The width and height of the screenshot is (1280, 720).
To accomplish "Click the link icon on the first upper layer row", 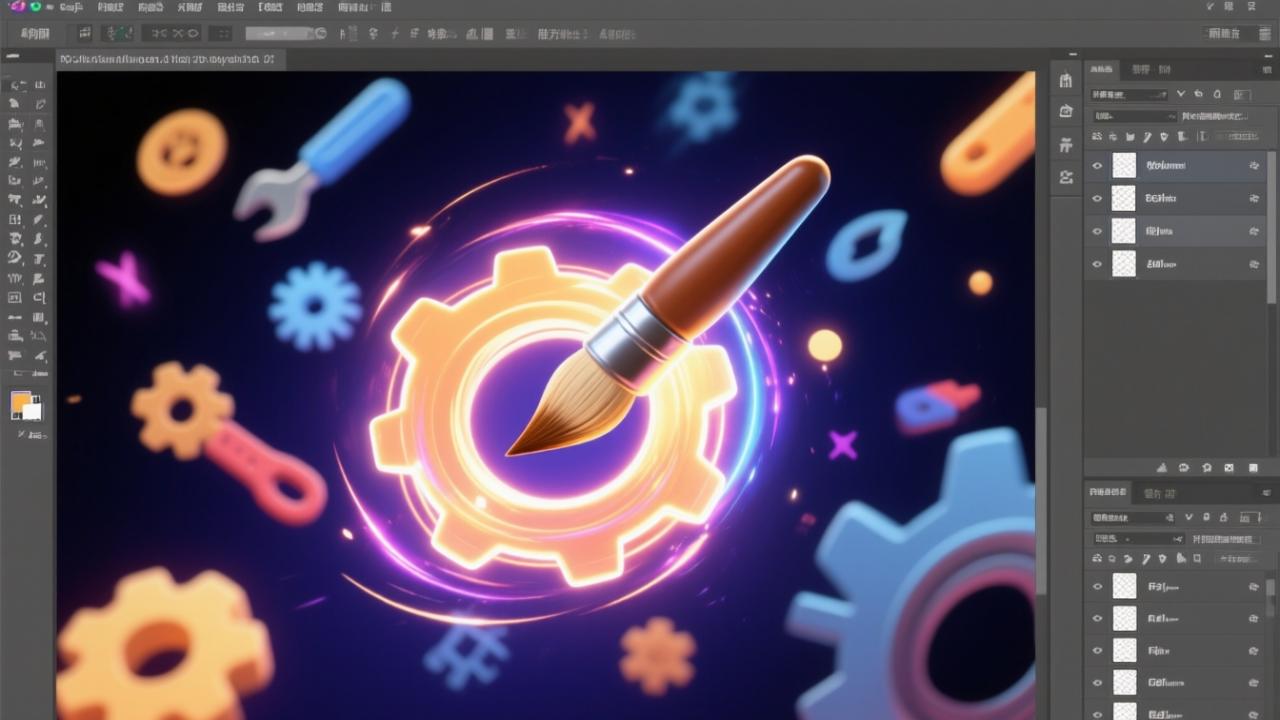I will click(x=1254, y=166).
